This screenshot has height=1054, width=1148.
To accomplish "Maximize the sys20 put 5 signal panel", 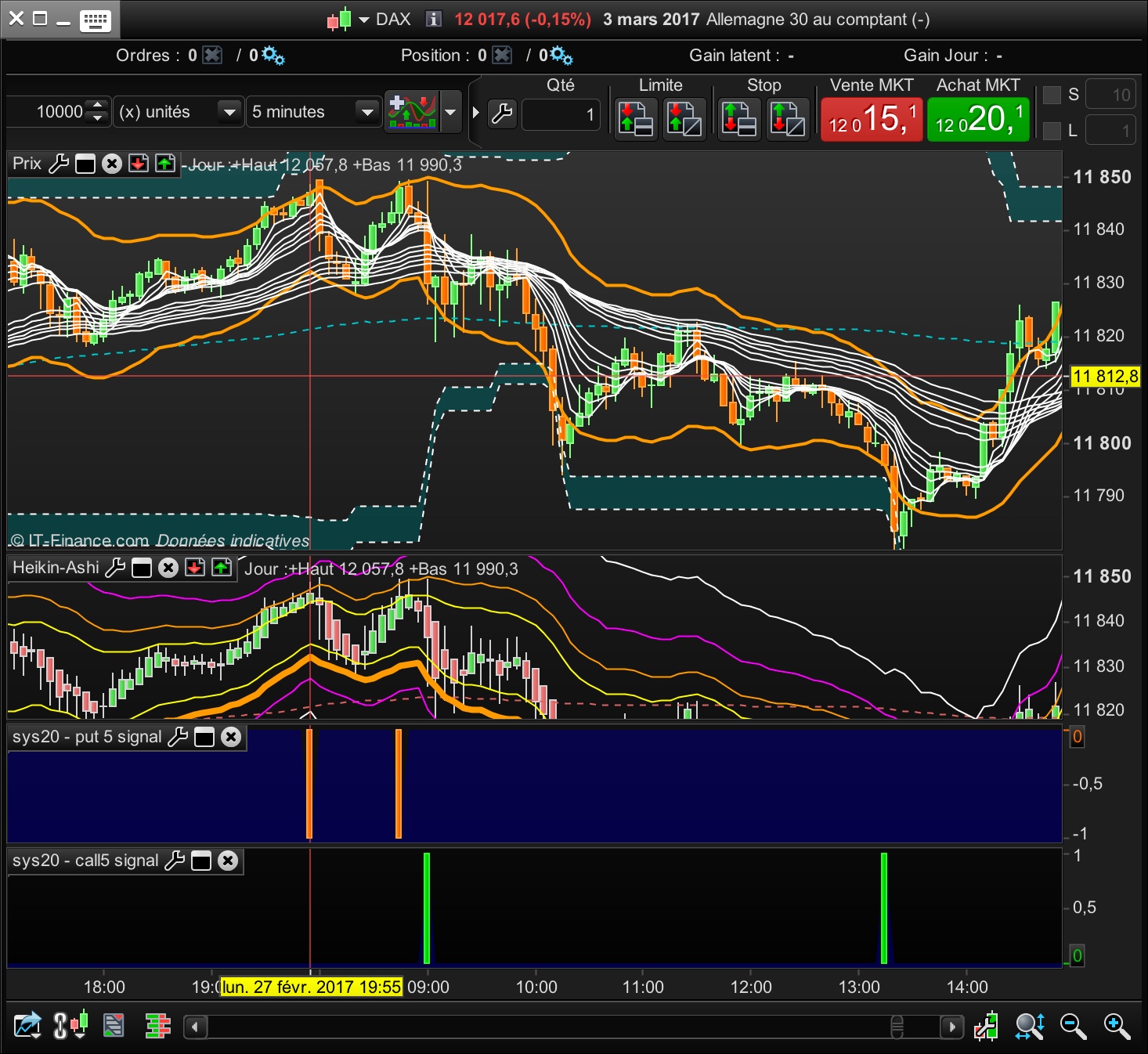I will pos(204,737).
